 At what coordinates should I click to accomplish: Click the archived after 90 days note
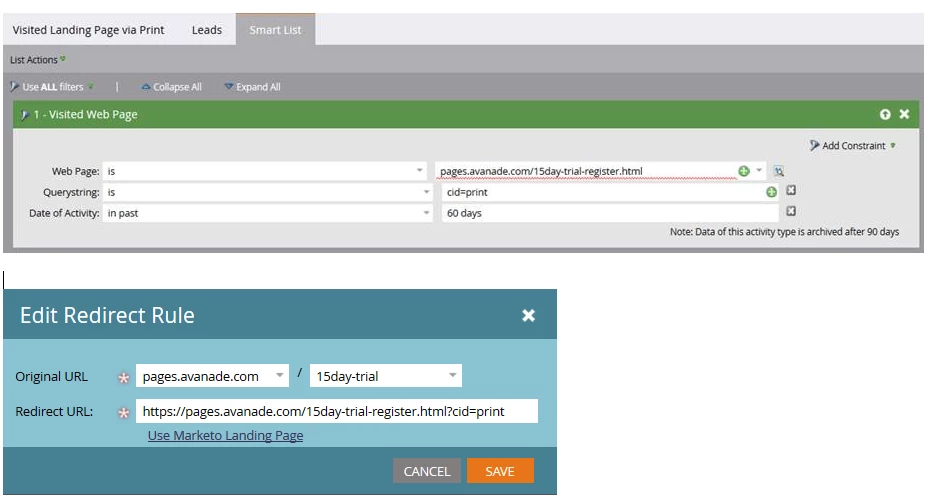click(x=784, y=232)
